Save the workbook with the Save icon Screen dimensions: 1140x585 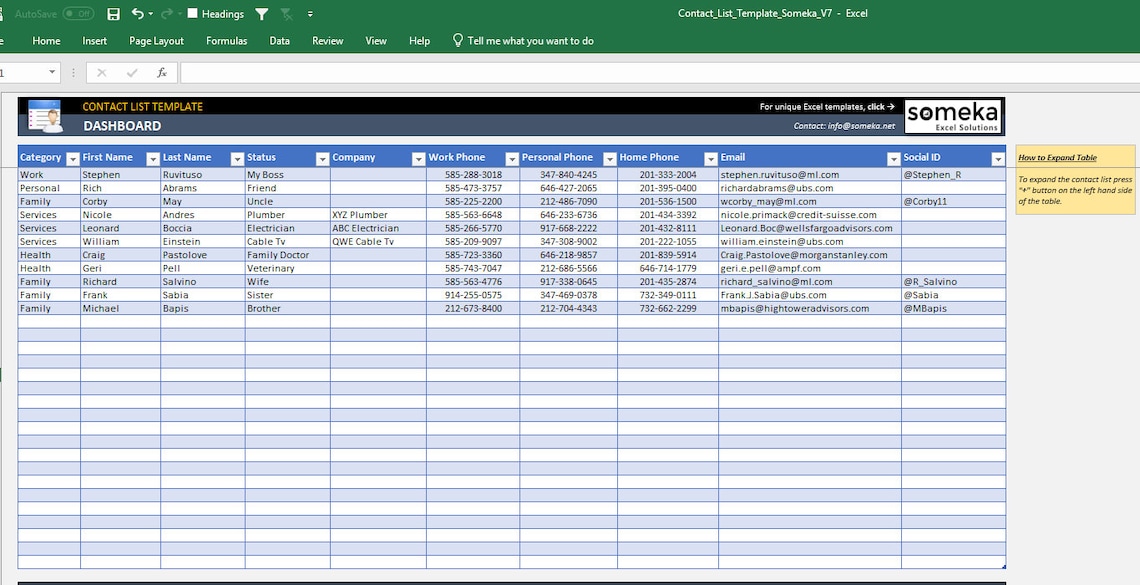point(112,14)
